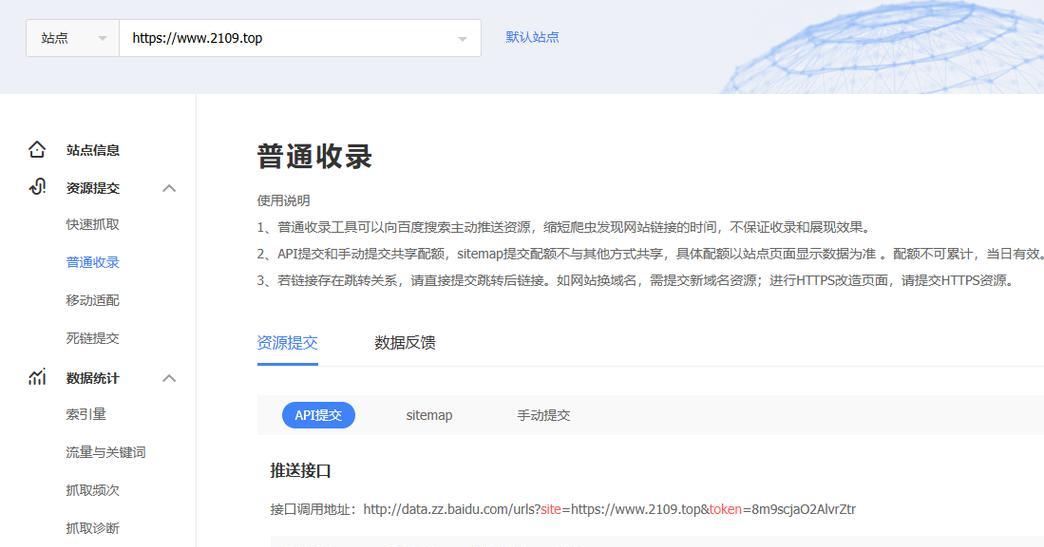Click the site URL field https://www.2109.top
Screen dimensions: 1044x547
(300, 38)
